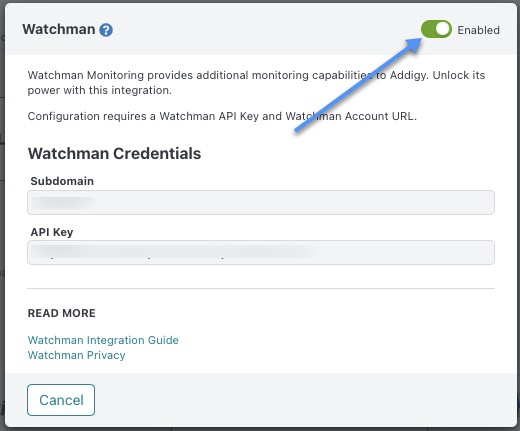Click the Watchman Credentials heading
520x431 pixels.
pos(114,154)
